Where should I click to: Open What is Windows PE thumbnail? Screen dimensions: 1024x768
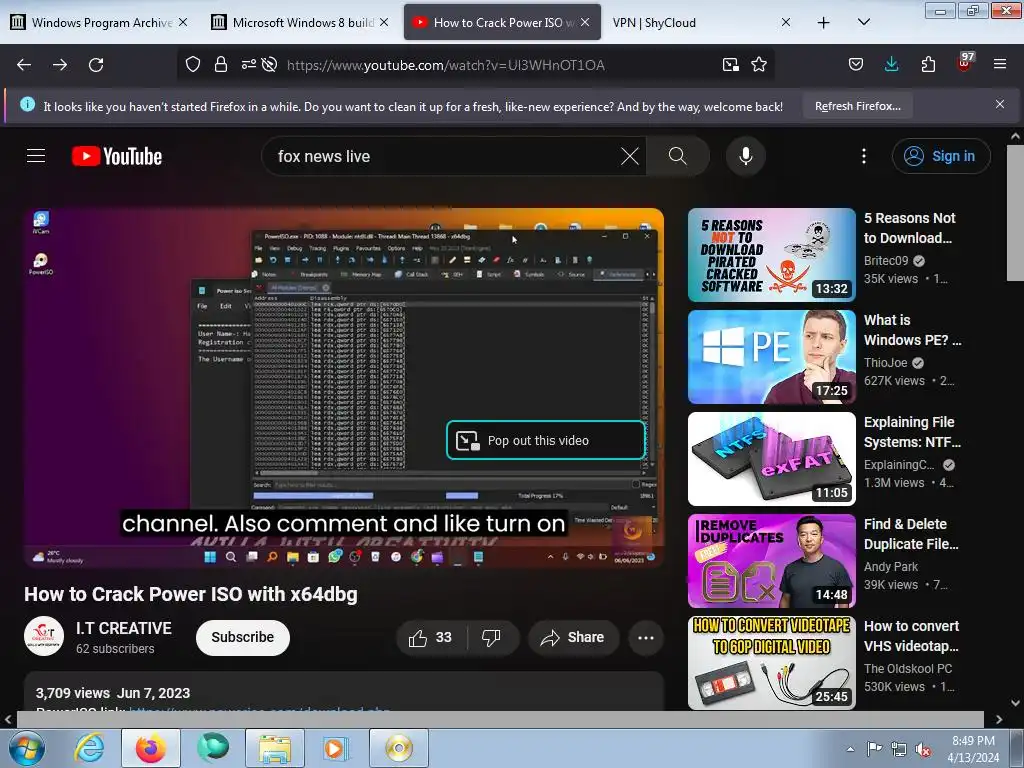pos(772,357)
